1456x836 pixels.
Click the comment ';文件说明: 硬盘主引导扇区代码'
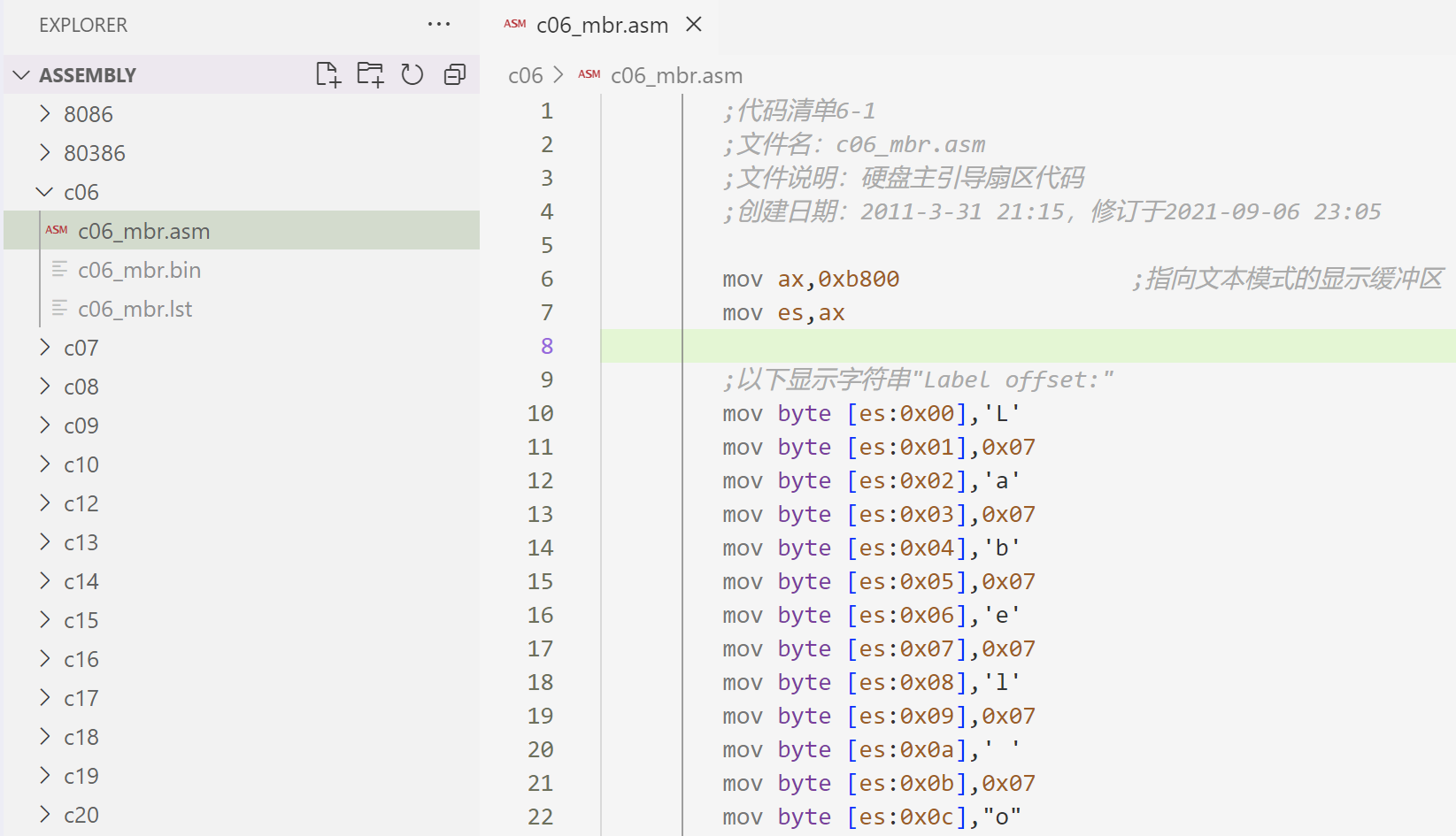[904, 178]
